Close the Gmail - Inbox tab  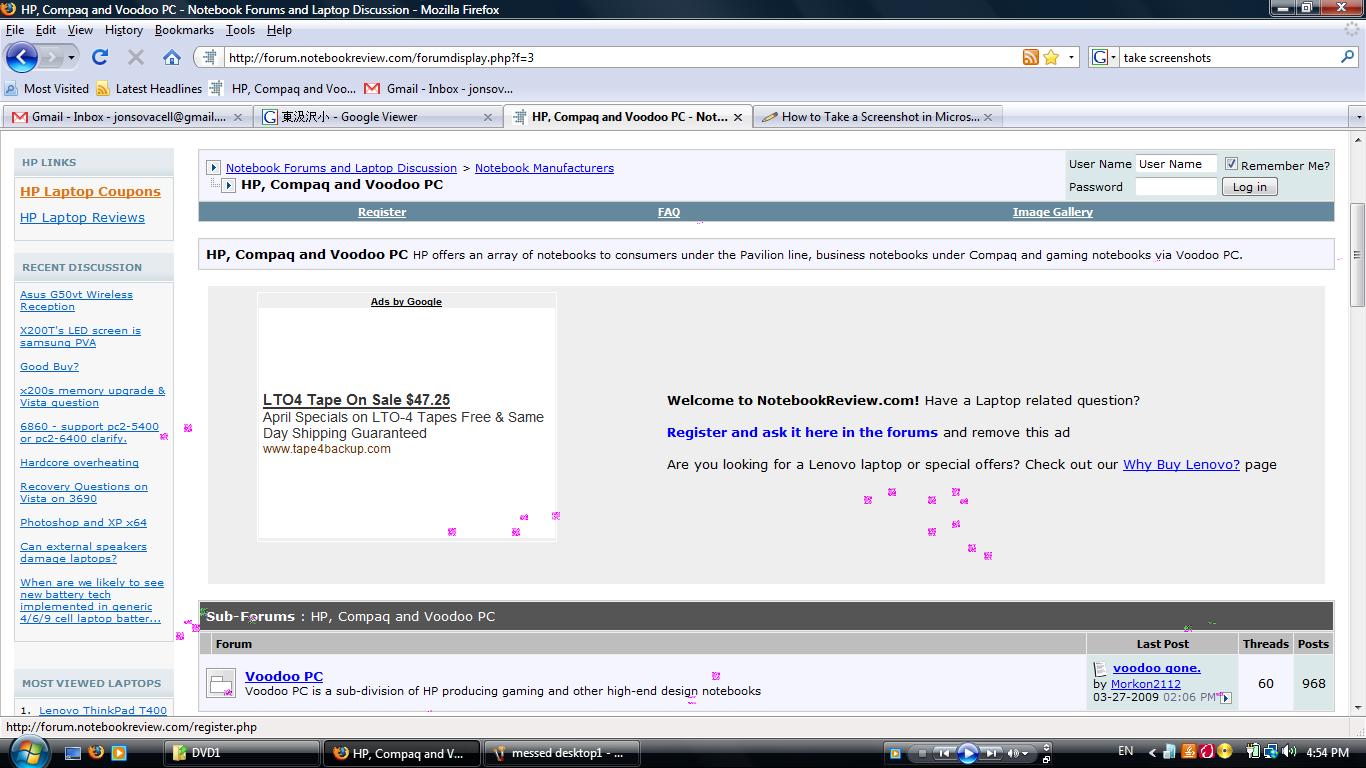click(238, 117)
